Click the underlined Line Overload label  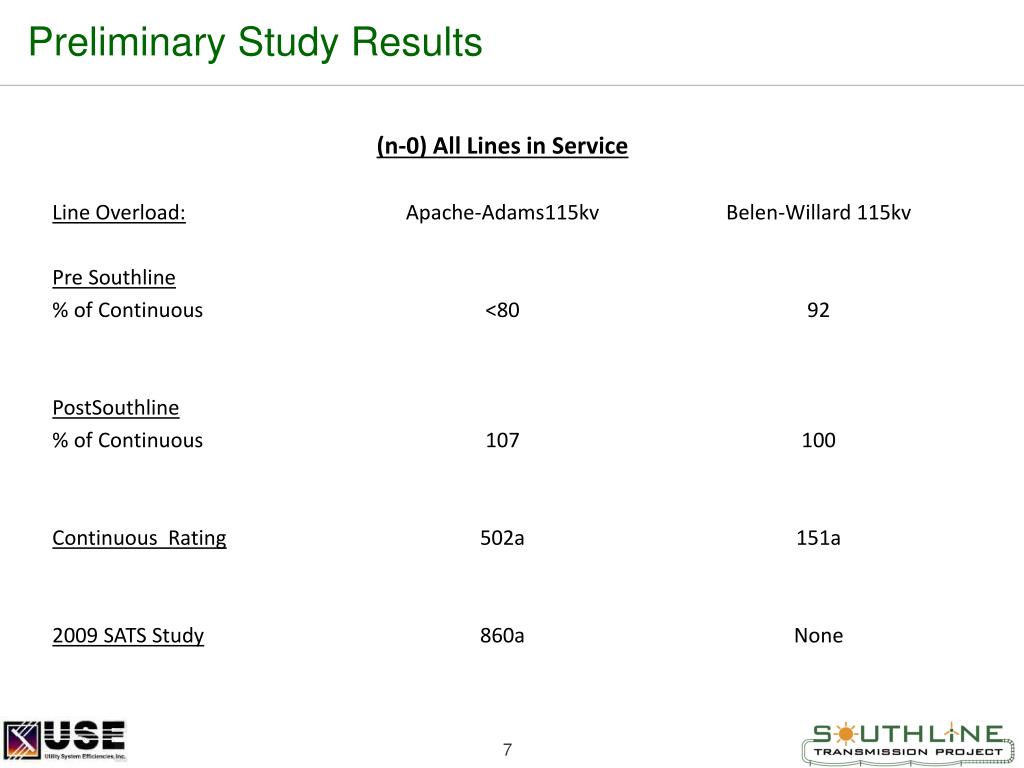[x=119, y=213]
